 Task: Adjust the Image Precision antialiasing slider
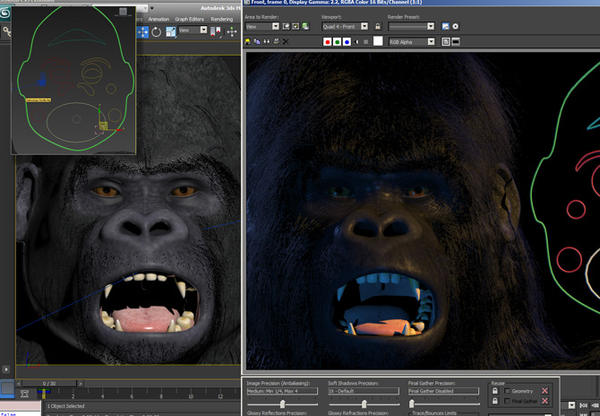[x=283, y=402]
